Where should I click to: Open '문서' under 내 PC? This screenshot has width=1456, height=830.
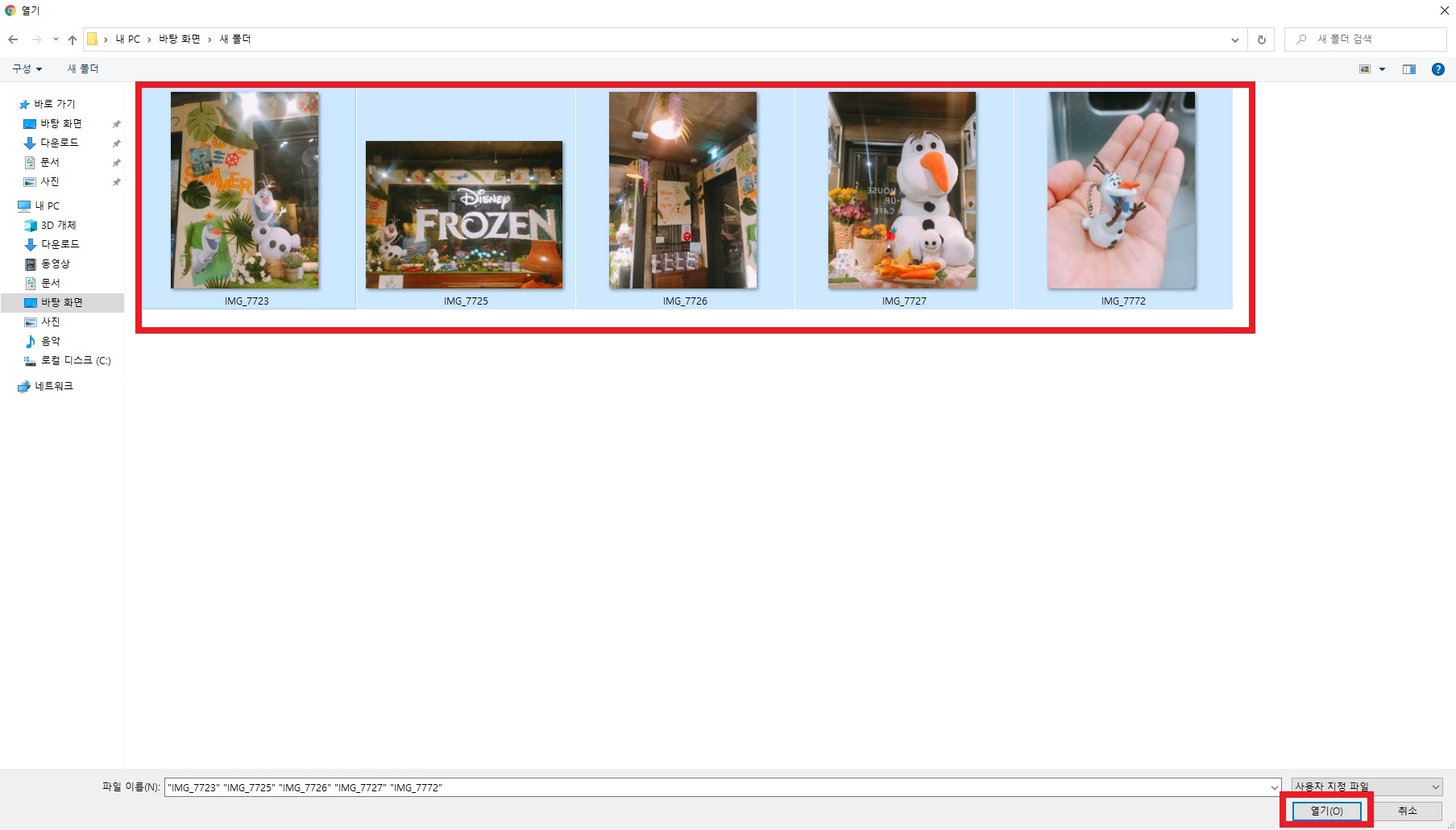coord(50,283)
